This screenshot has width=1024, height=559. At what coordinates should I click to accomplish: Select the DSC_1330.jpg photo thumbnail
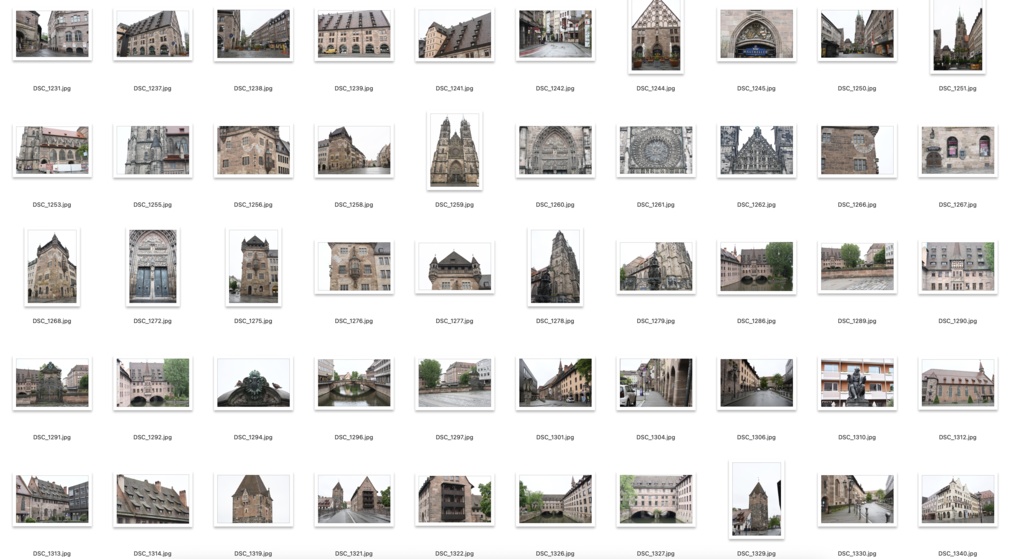click(857, 500)
